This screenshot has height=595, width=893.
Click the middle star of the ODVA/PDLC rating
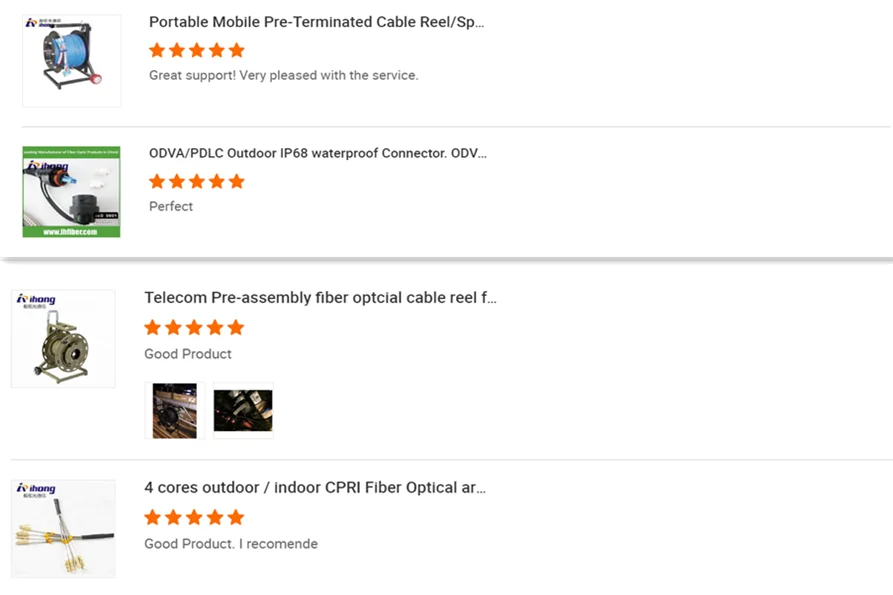(197, 181)
